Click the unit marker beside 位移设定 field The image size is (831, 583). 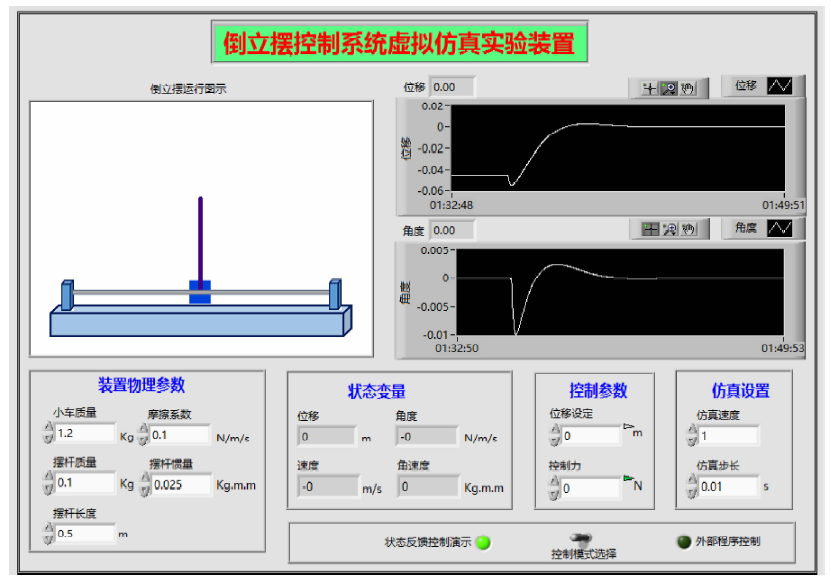pyautogui.click(x=629, y=426)
